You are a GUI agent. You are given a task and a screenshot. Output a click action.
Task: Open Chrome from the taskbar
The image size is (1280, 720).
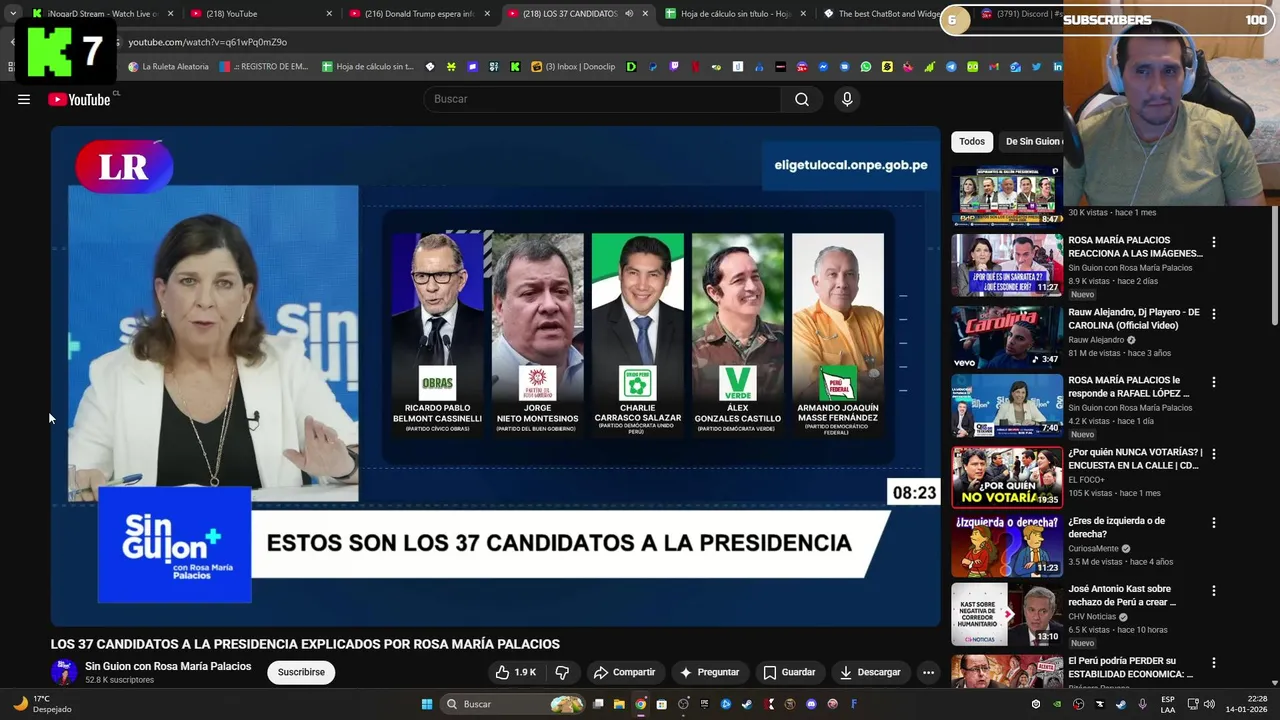tap(640, 704)
